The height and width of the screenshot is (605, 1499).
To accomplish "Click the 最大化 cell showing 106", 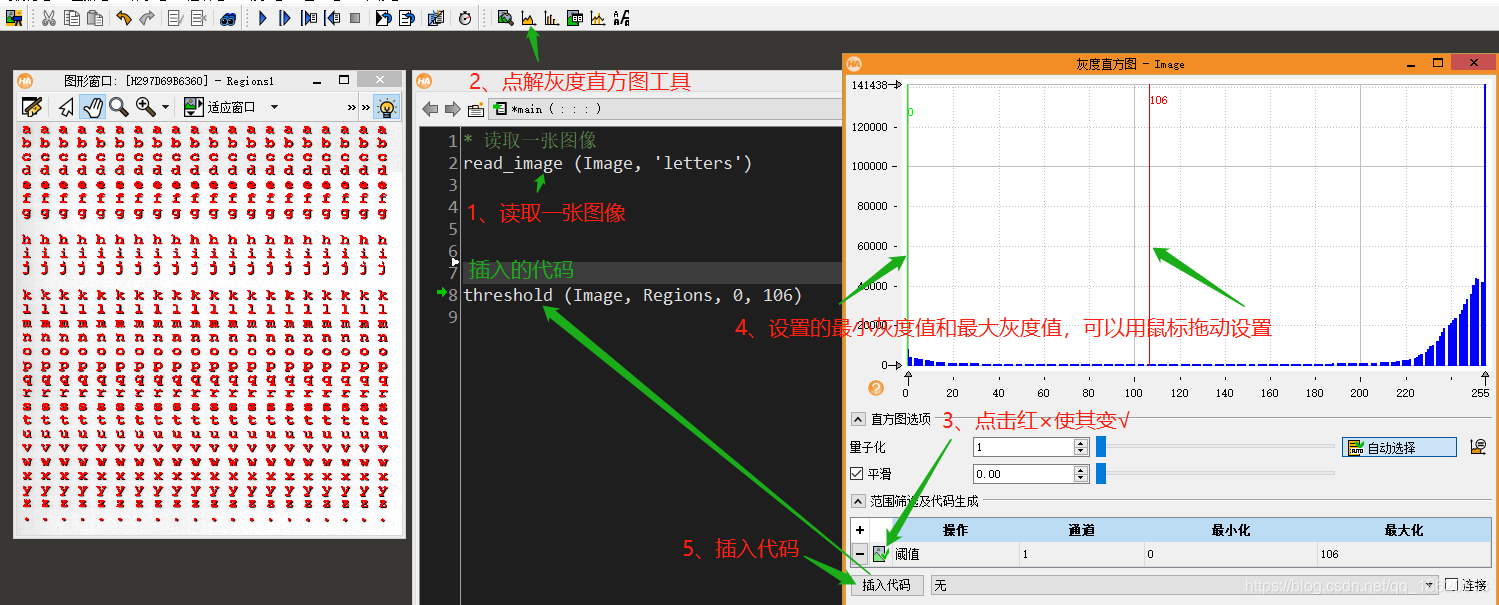I will pos(1403,554).
